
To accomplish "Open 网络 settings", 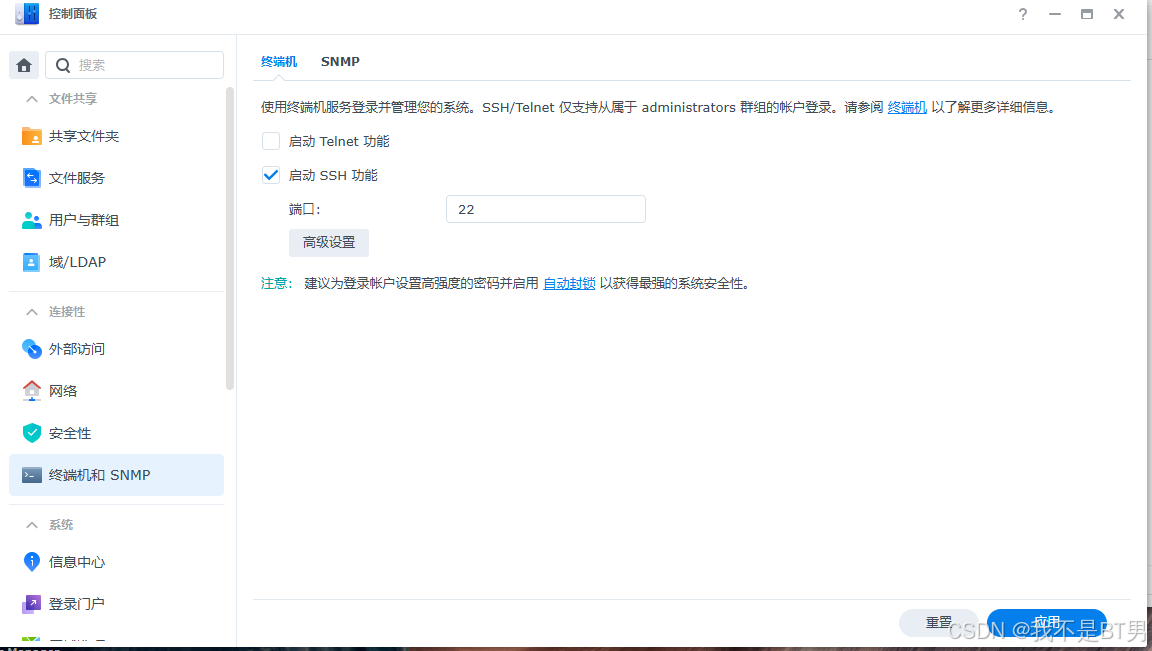I will tap(62, 390).
